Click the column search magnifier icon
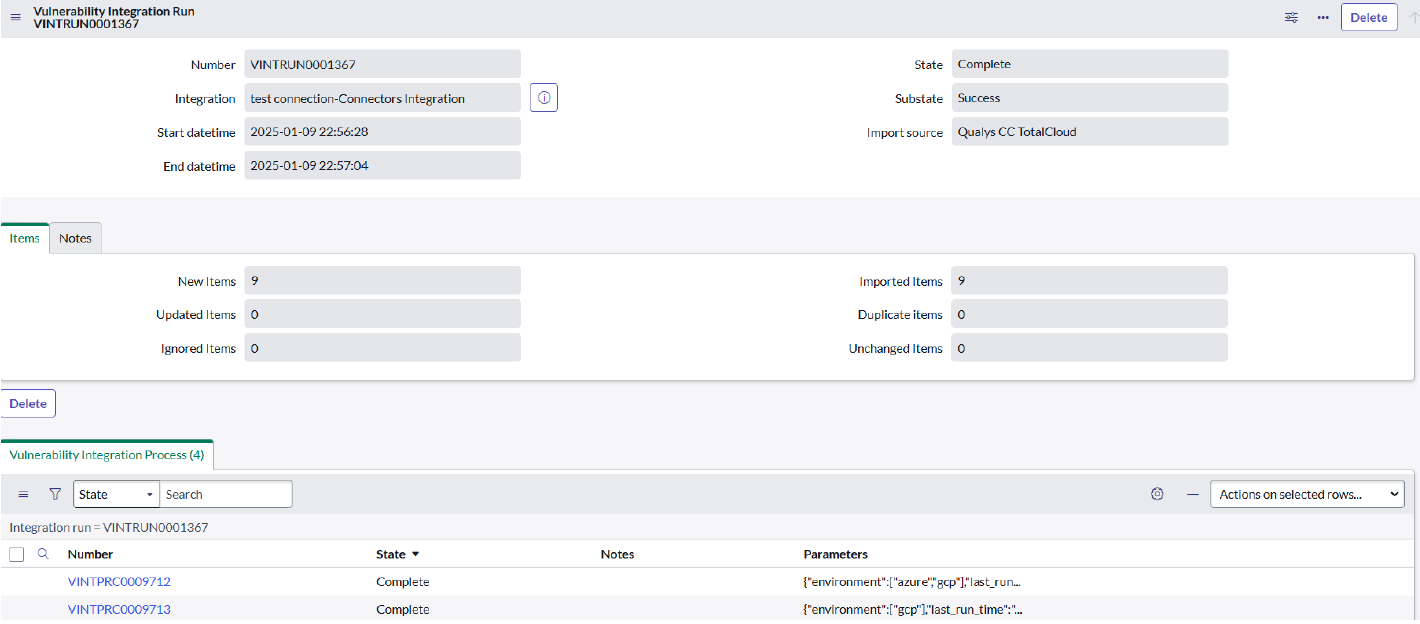The width and height of the screenshot is (1420, 624). coord(43,553)
